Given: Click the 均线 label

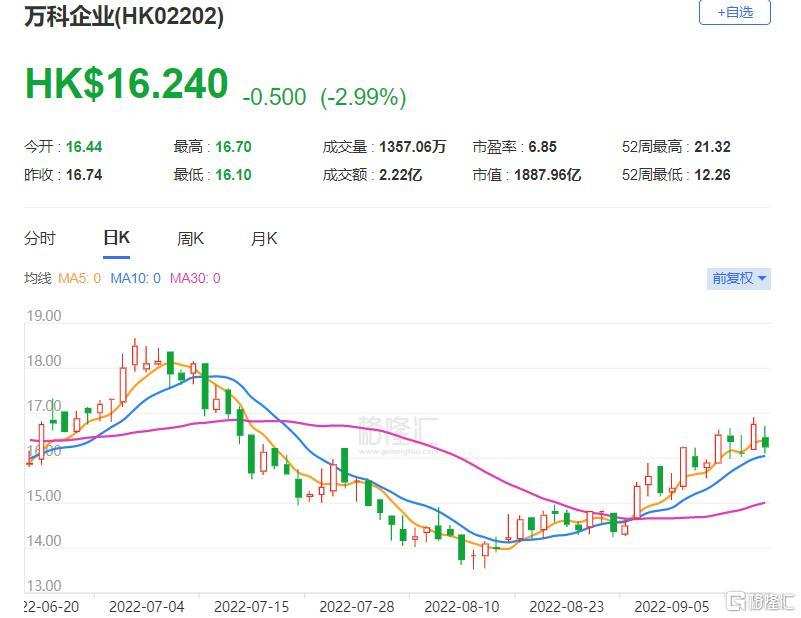Looking at the screenshot, I should [38, 278].
